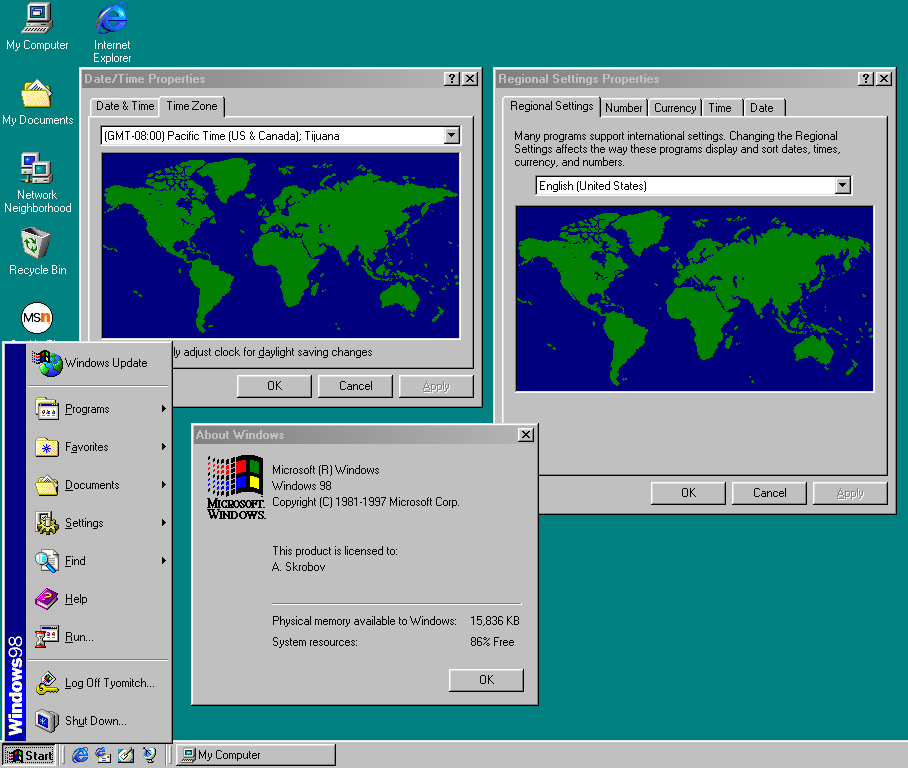Open the Settings Start menu item
This screenshot has height=768, width=908.
click(x=98, y=523)
